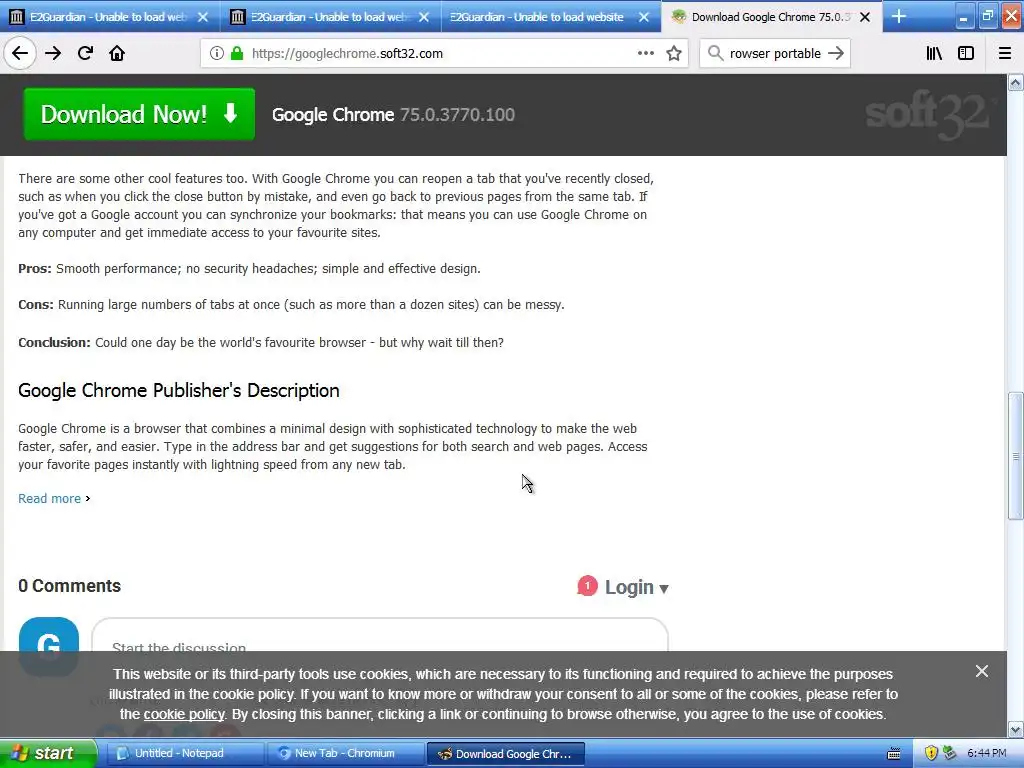Click the address bar URL

tap(347, 54)
